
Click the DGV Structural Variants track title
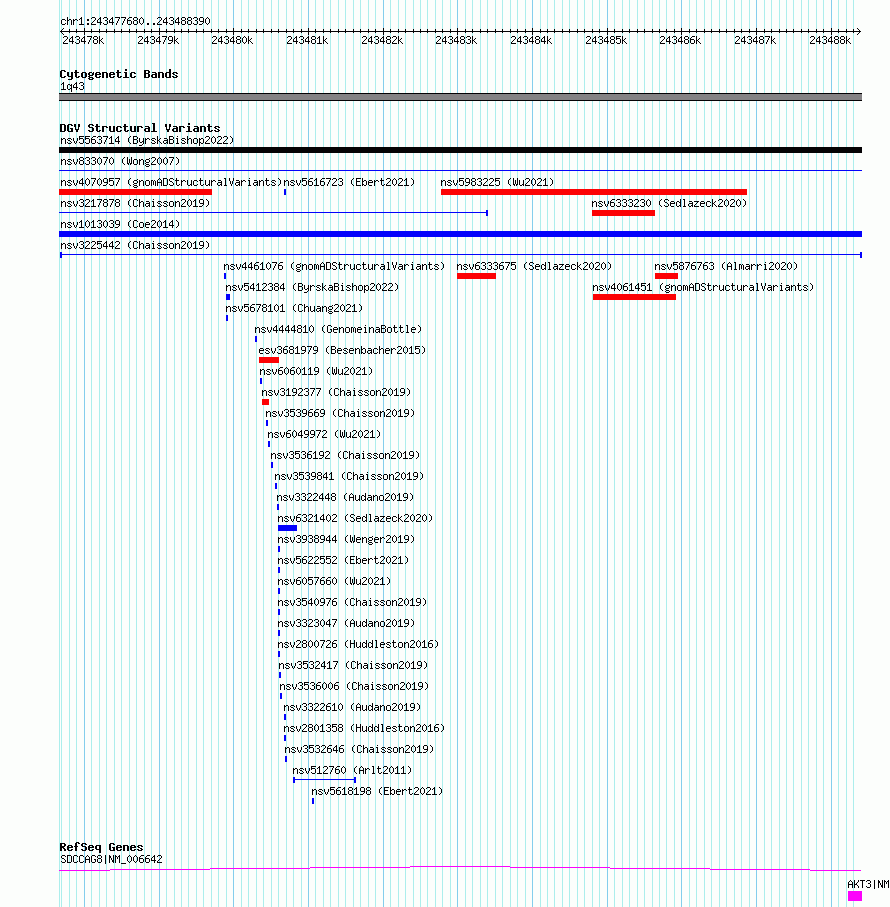(x=140, y=128)
